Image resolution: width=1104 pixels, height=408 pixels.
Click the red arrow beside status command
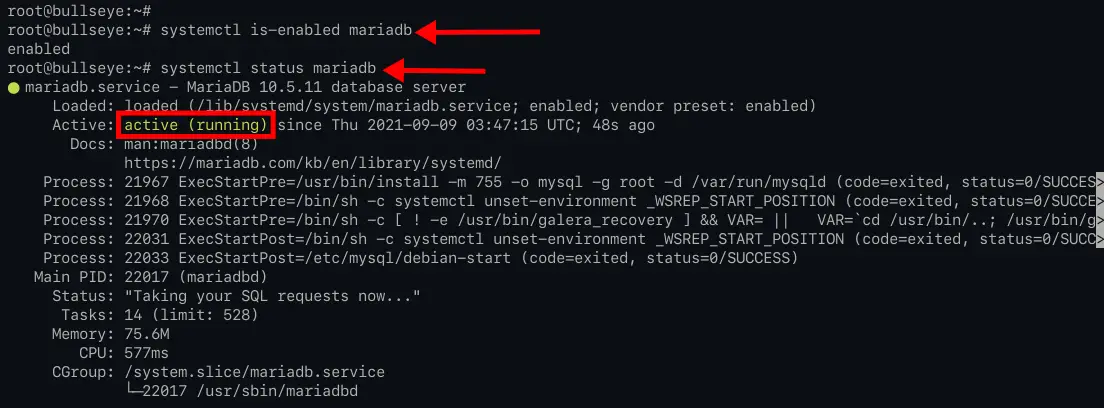coord(435,69)
